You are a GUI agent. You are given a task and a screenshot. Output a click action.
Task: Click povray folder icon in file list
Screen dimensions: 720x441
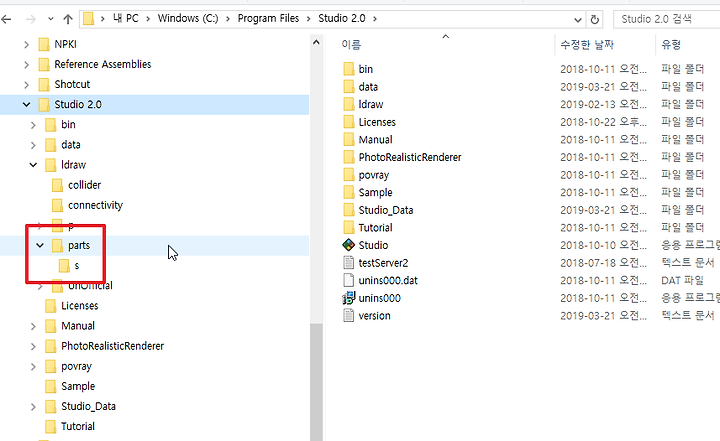(349, 175)
